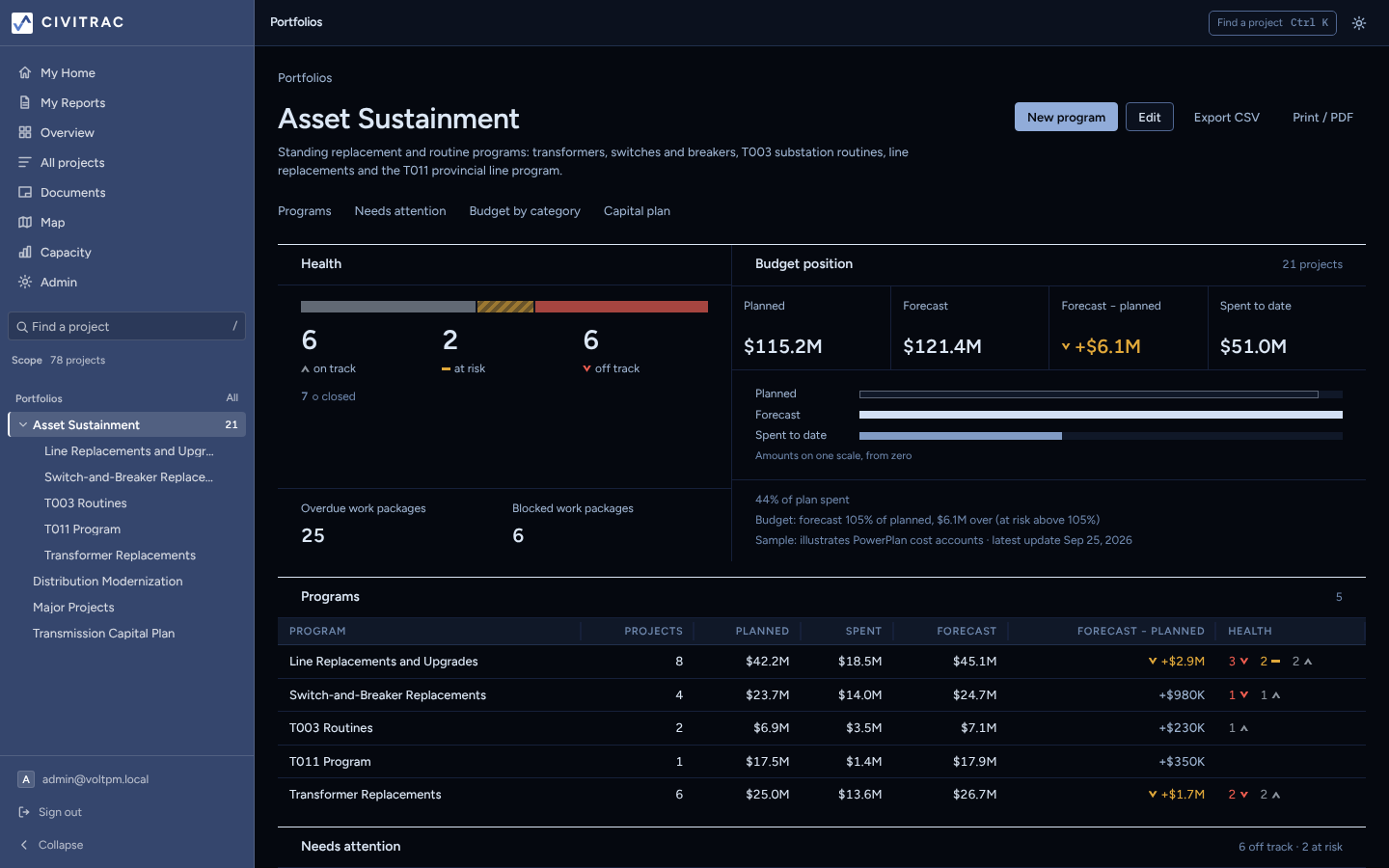The height and width of the screenshot is (868, 1389).
Task: Open Overview via its grid icon
Action: point(25,132)
